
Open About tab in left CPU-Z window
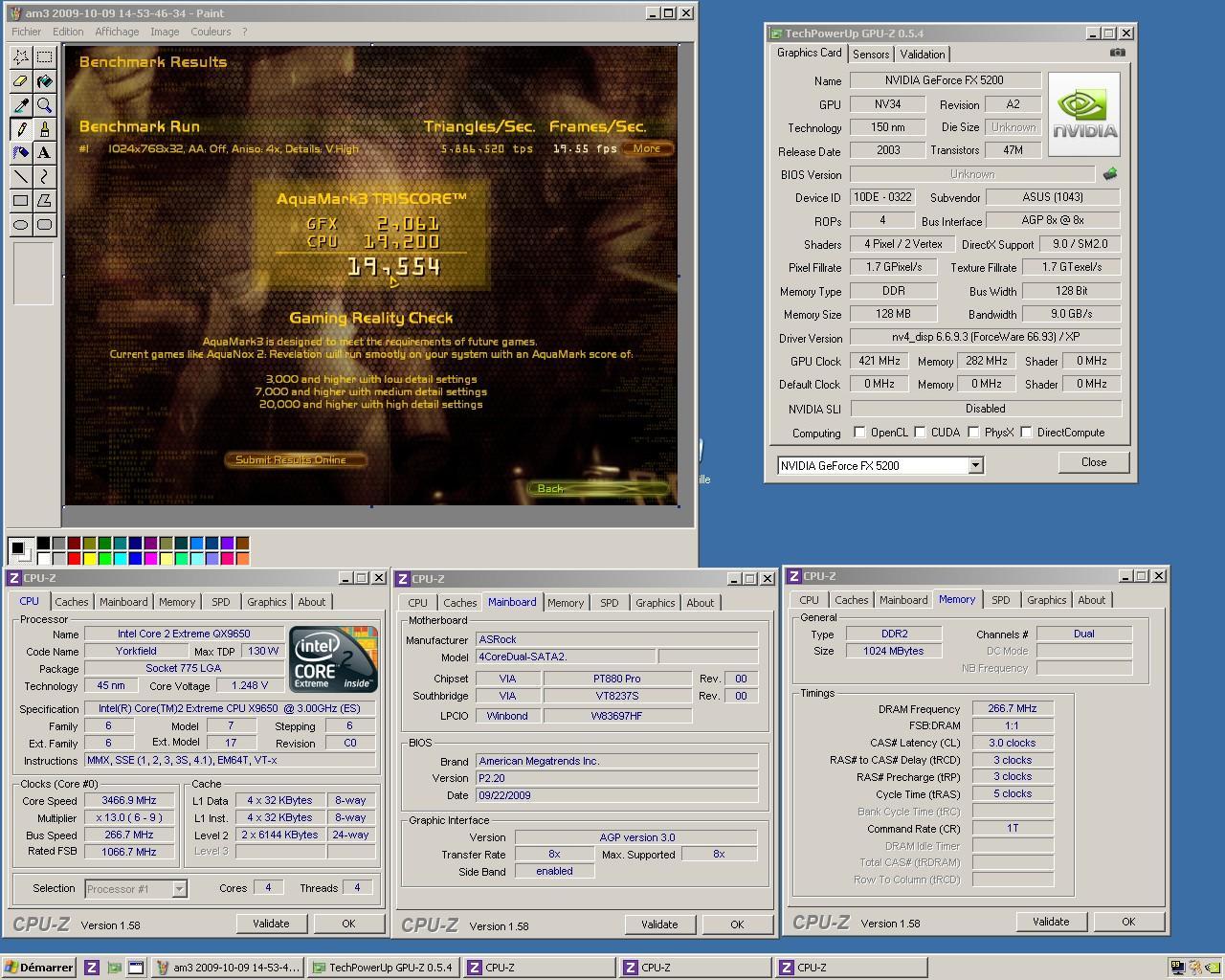pos(311,602)
